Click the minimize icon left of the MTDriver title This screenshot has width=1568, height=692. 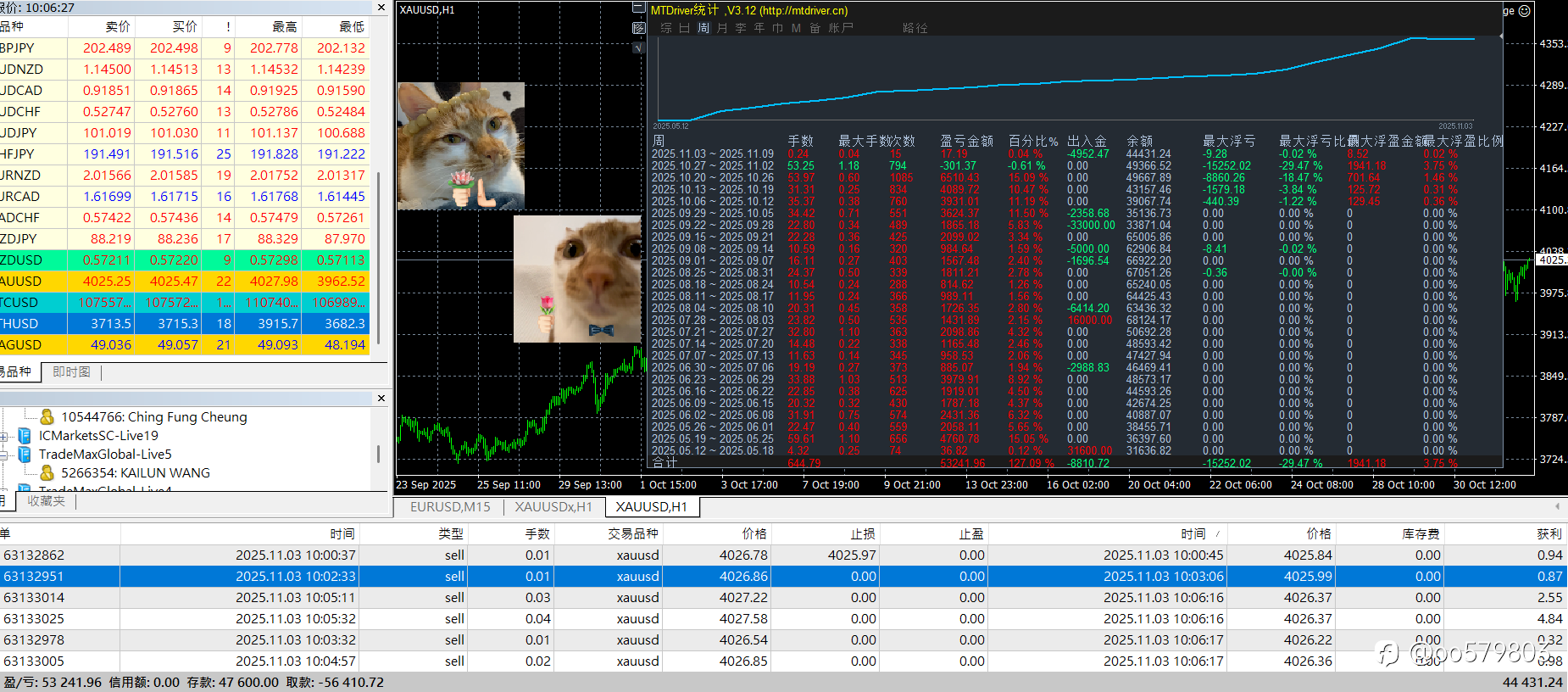point(639,8)
